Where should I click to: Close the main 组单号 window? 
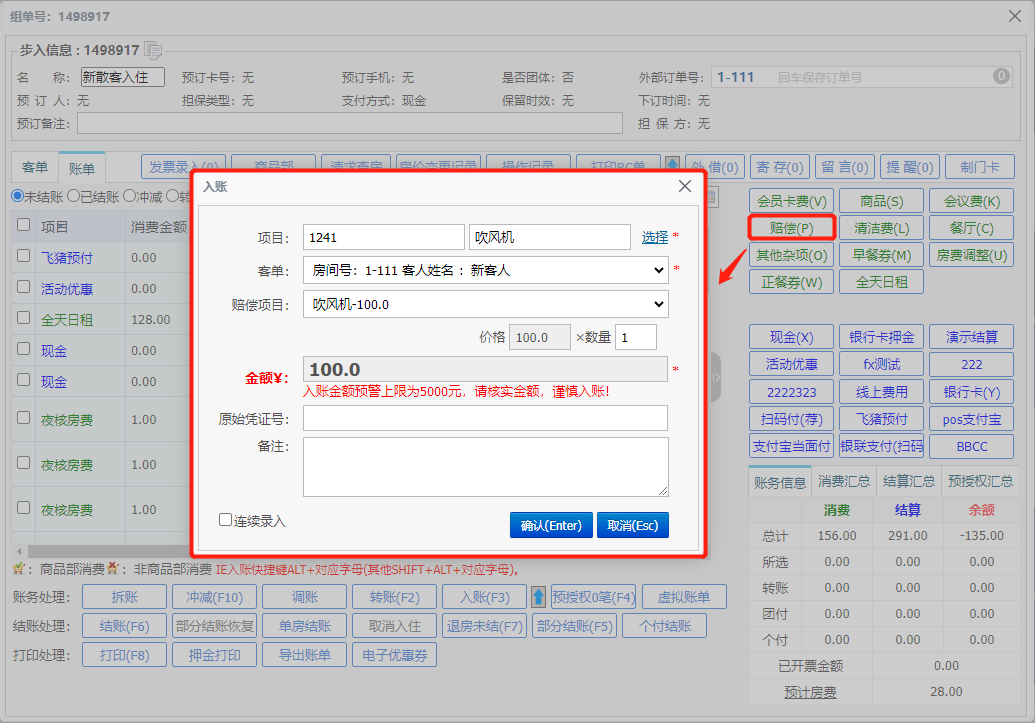1015,16
